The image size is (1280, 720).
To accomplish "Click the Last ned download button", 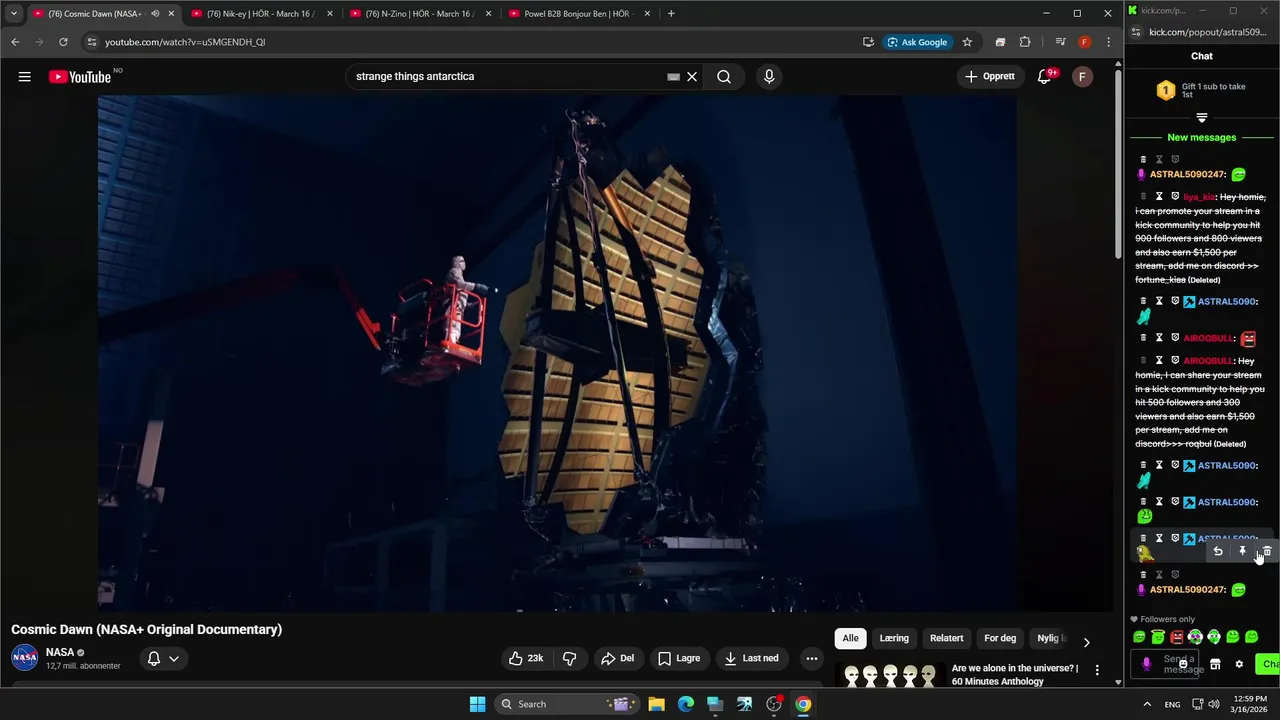I will 751,658.
